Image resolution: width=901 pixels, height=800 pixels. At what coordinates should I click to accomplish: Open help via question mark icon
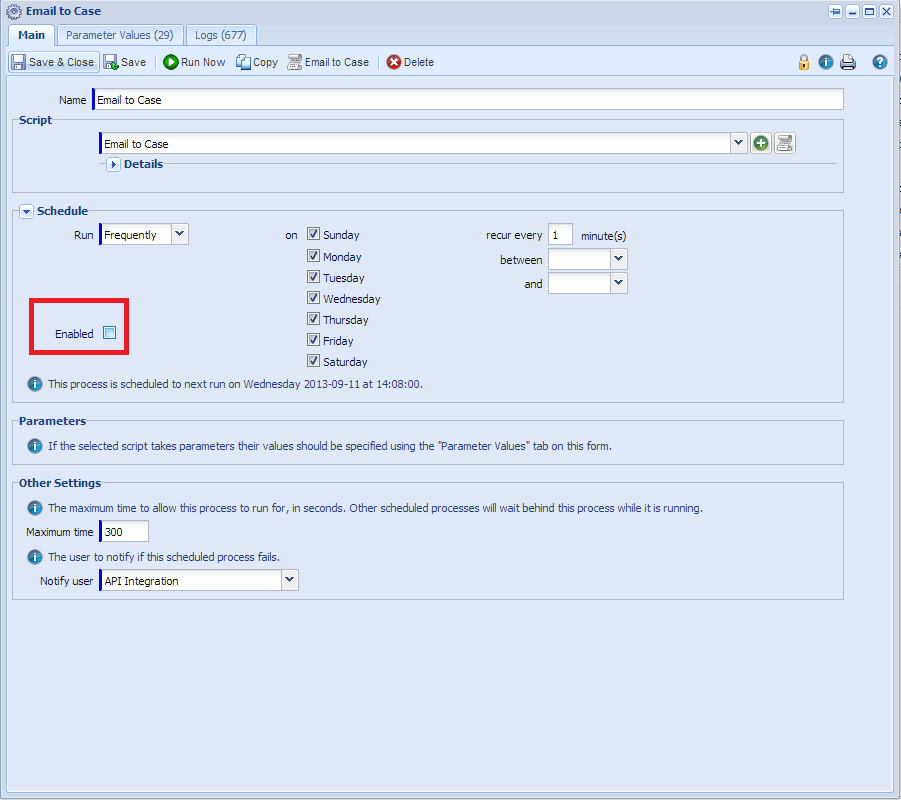(x=880, y=62)
